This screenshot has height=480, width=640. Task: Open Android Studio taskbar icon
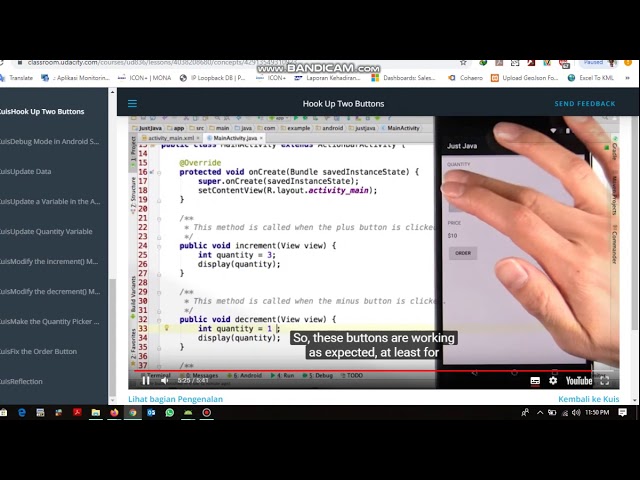(188, 413)
